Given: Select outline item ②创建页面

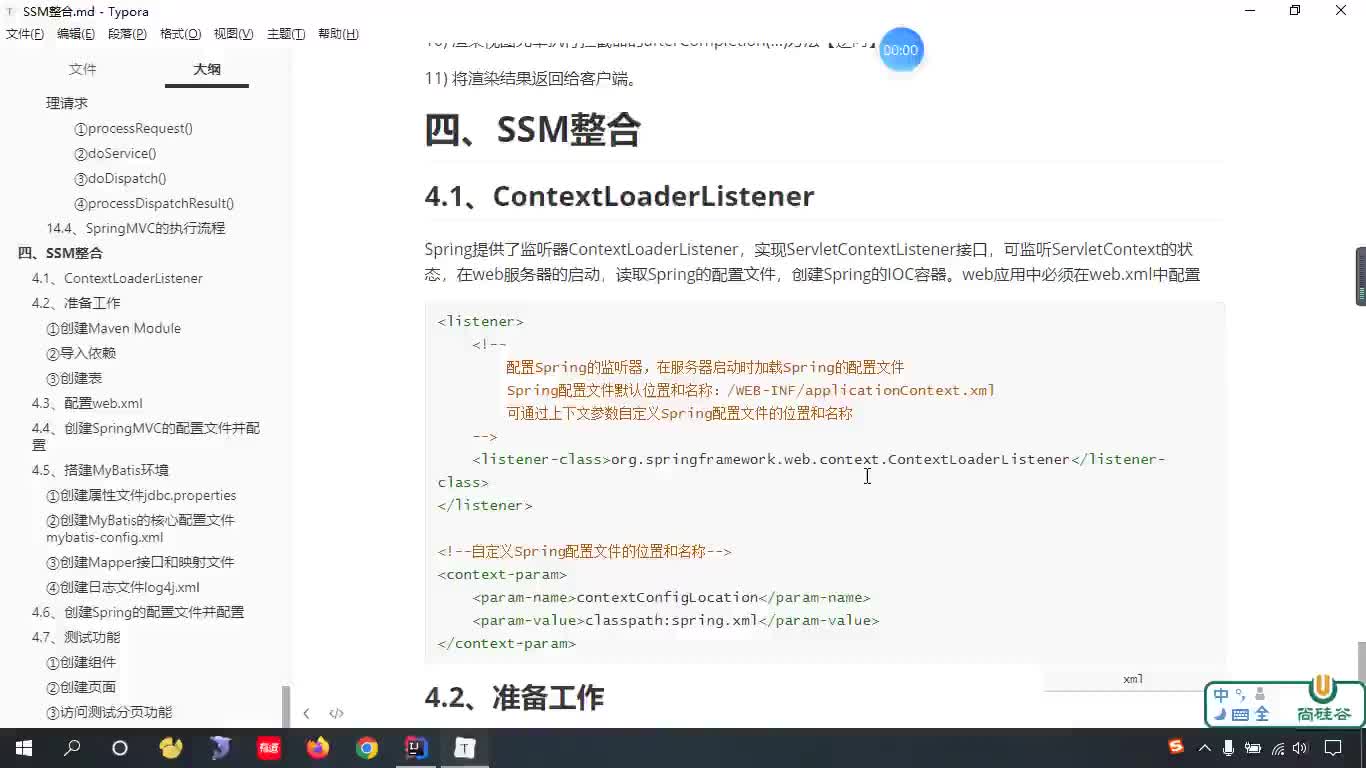Looking at the screenshot, I should pos(81,687).
